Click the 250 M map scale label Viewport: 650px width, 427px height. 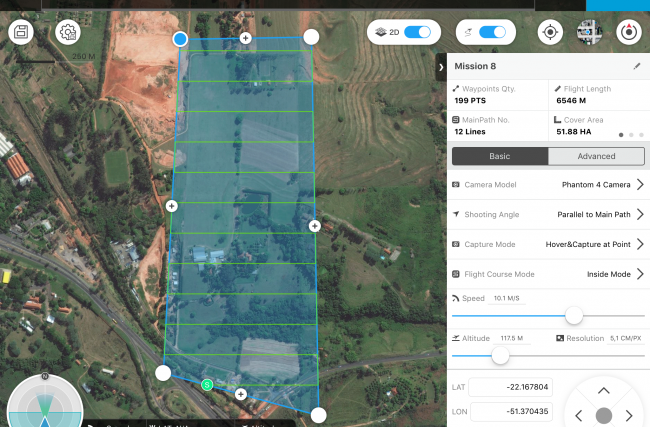coord(84,56)
